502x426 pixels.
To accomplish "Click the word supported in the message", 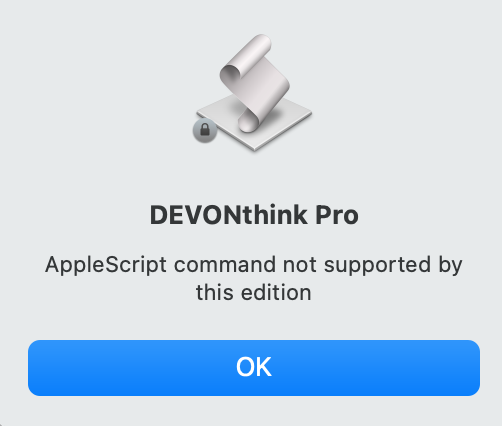I will click(377, 266).
